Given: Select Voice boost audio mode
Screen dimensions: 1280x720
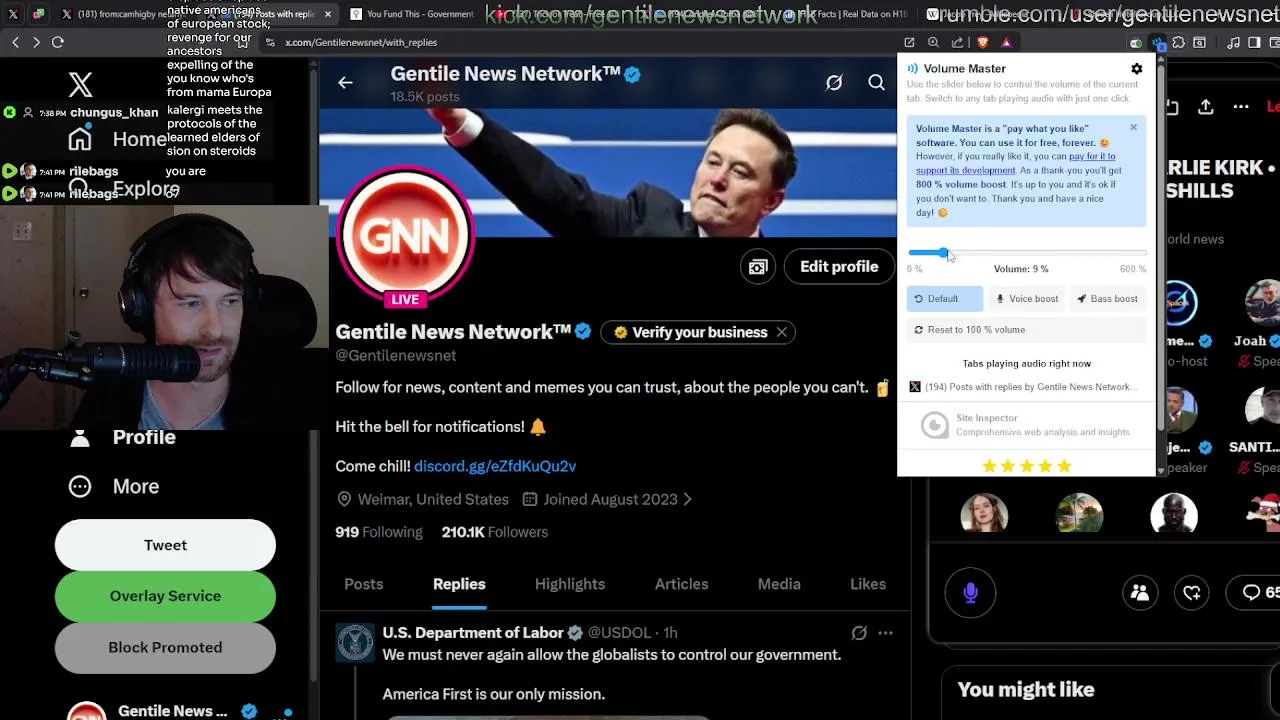Looking at the screenshot, I should 1026,299.
